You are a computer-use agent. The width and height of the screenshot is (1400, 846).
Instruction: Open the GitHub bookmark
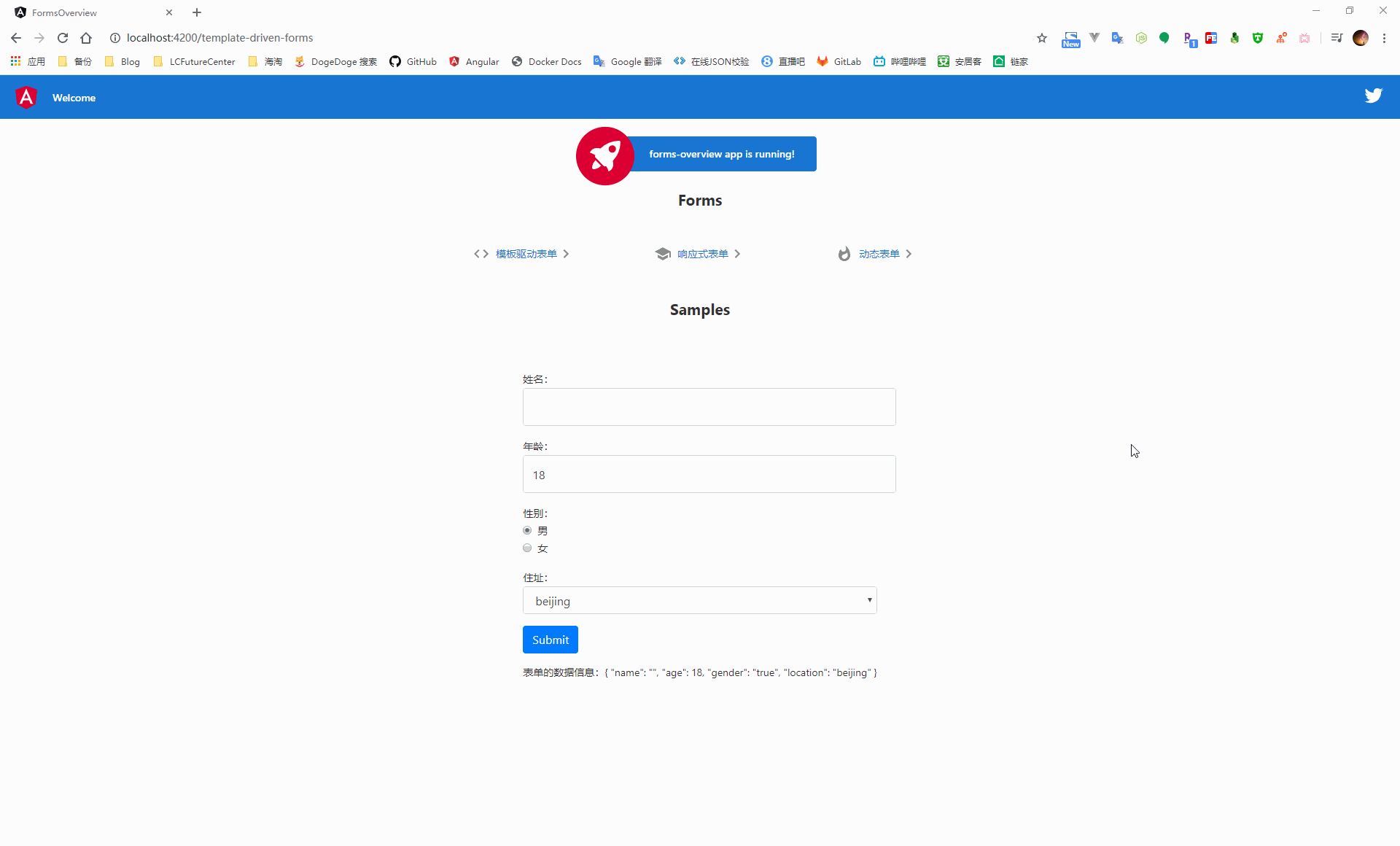(x=413, y=62)
